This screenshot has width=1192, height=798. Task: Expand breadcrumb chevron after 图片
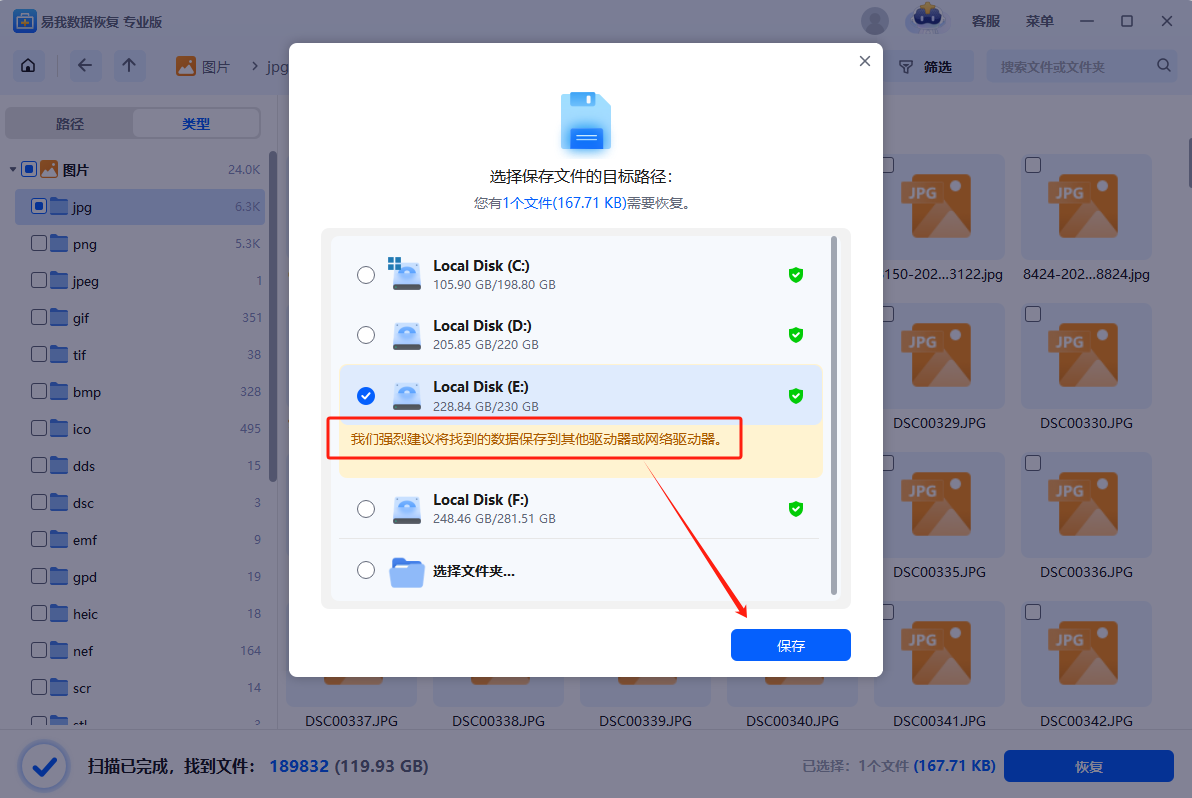pos(255,67)
